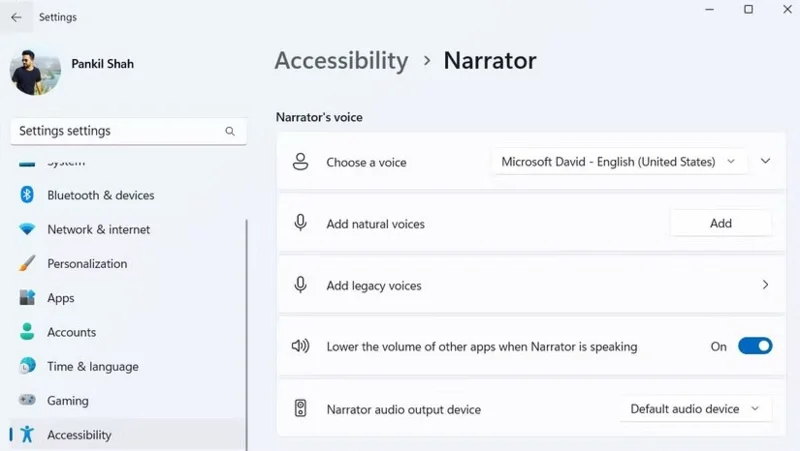Open Personalization settings
This screenshot has height=451, width=800.
point(87,264)
